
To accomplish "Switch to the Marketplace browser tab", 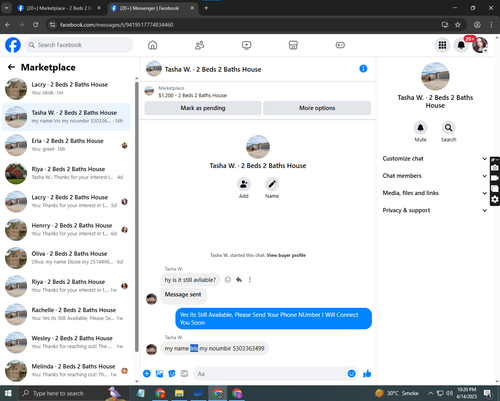I will (x=59, y=8).
